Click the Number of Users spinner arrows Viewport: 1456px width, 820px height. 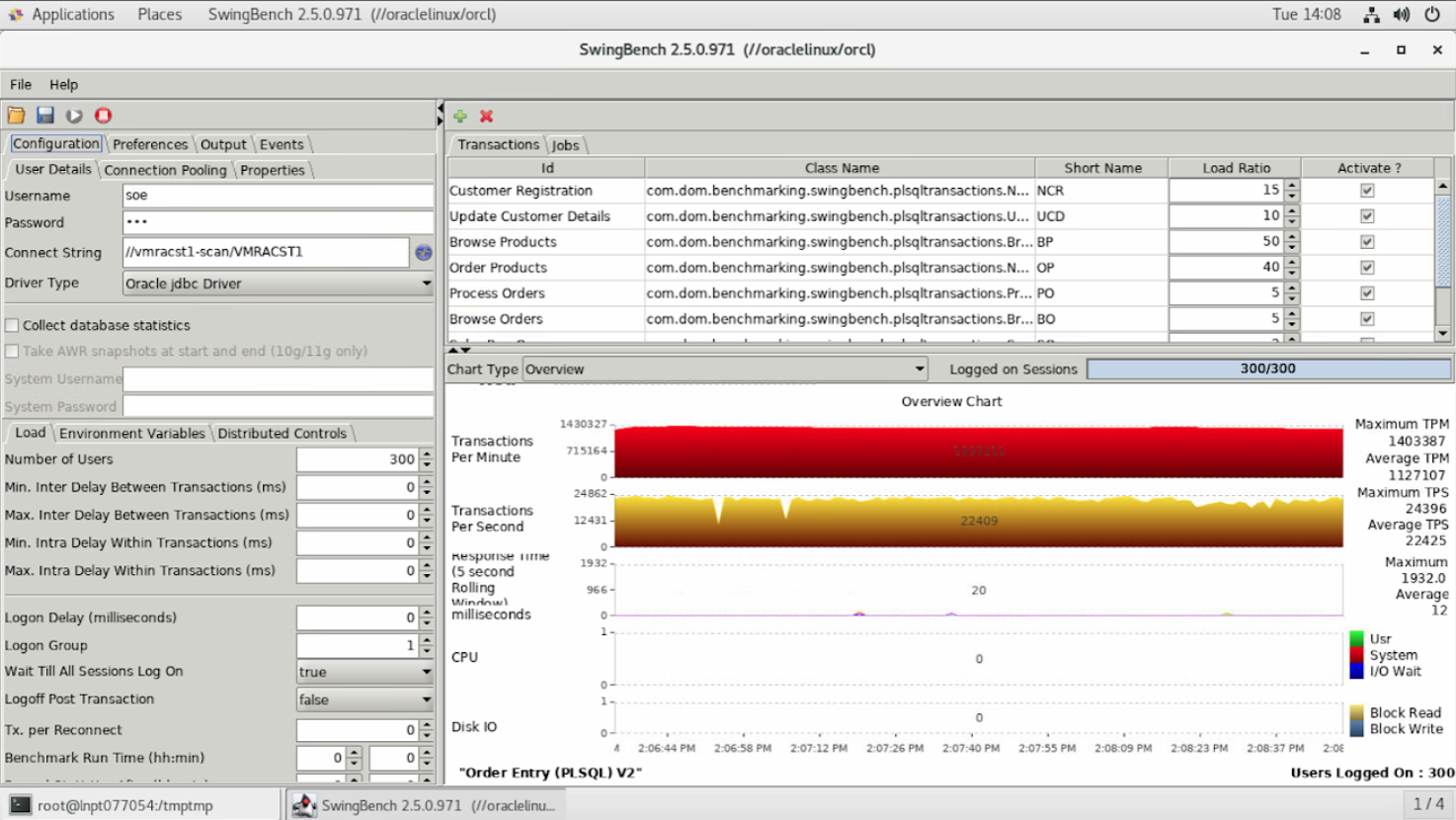(427, 459)
